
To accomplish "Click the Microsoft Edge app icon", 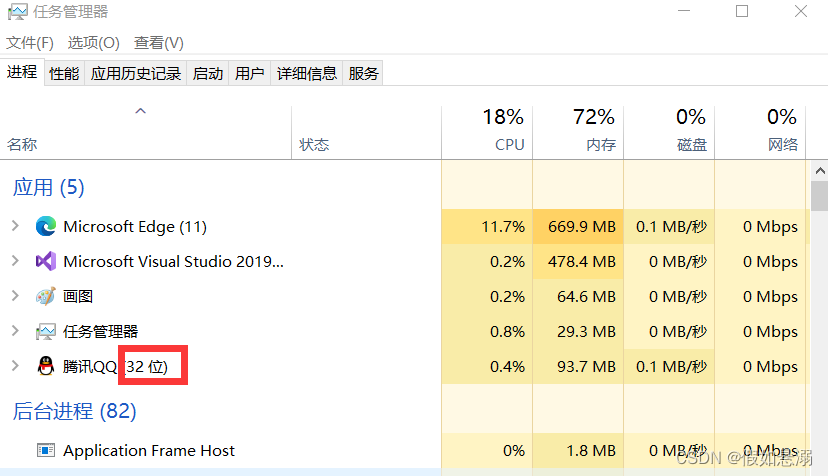I will pos(46,226).
